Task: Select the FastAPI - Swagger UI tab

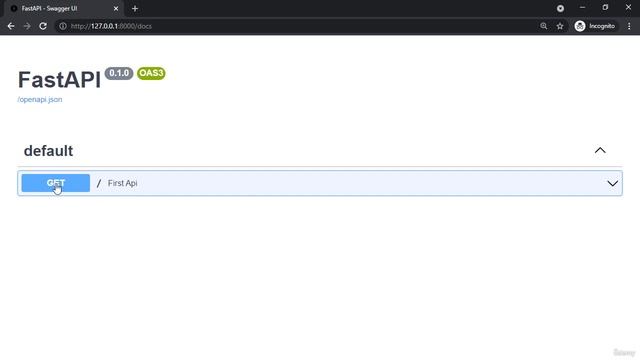Action: coord(63,9)
